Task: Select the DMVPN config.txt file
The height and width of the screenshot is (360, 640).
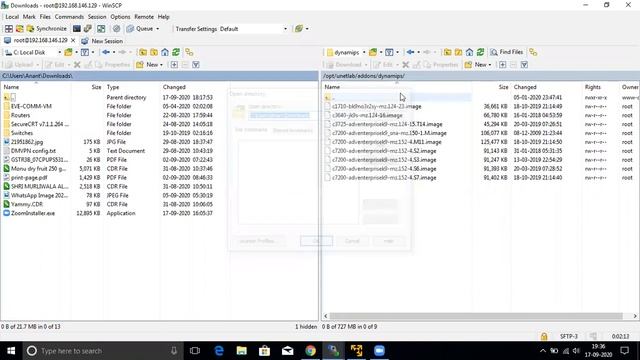Action: [x=33, y=151]
